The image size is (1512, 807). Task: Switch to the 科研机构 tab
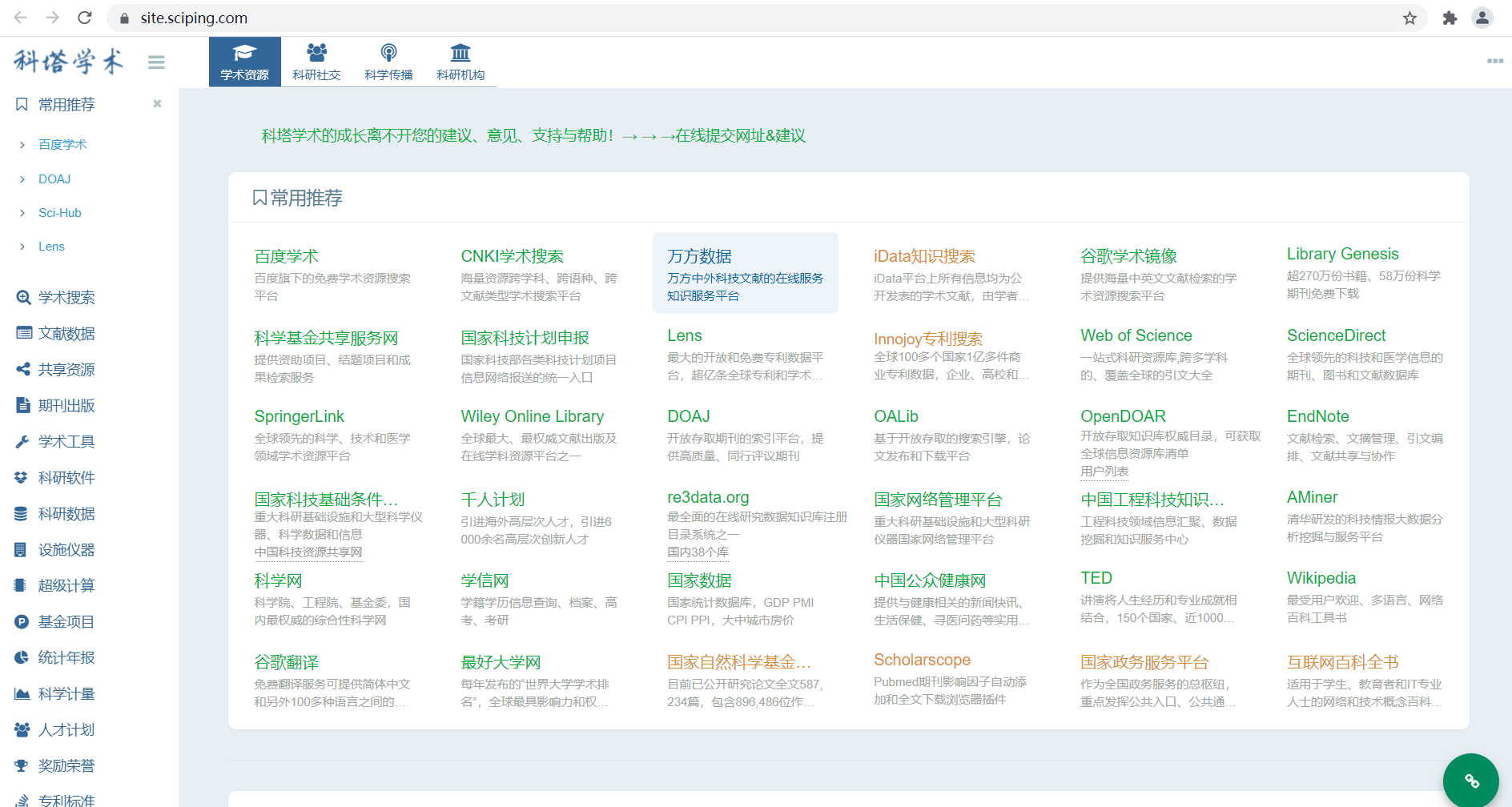461,62
